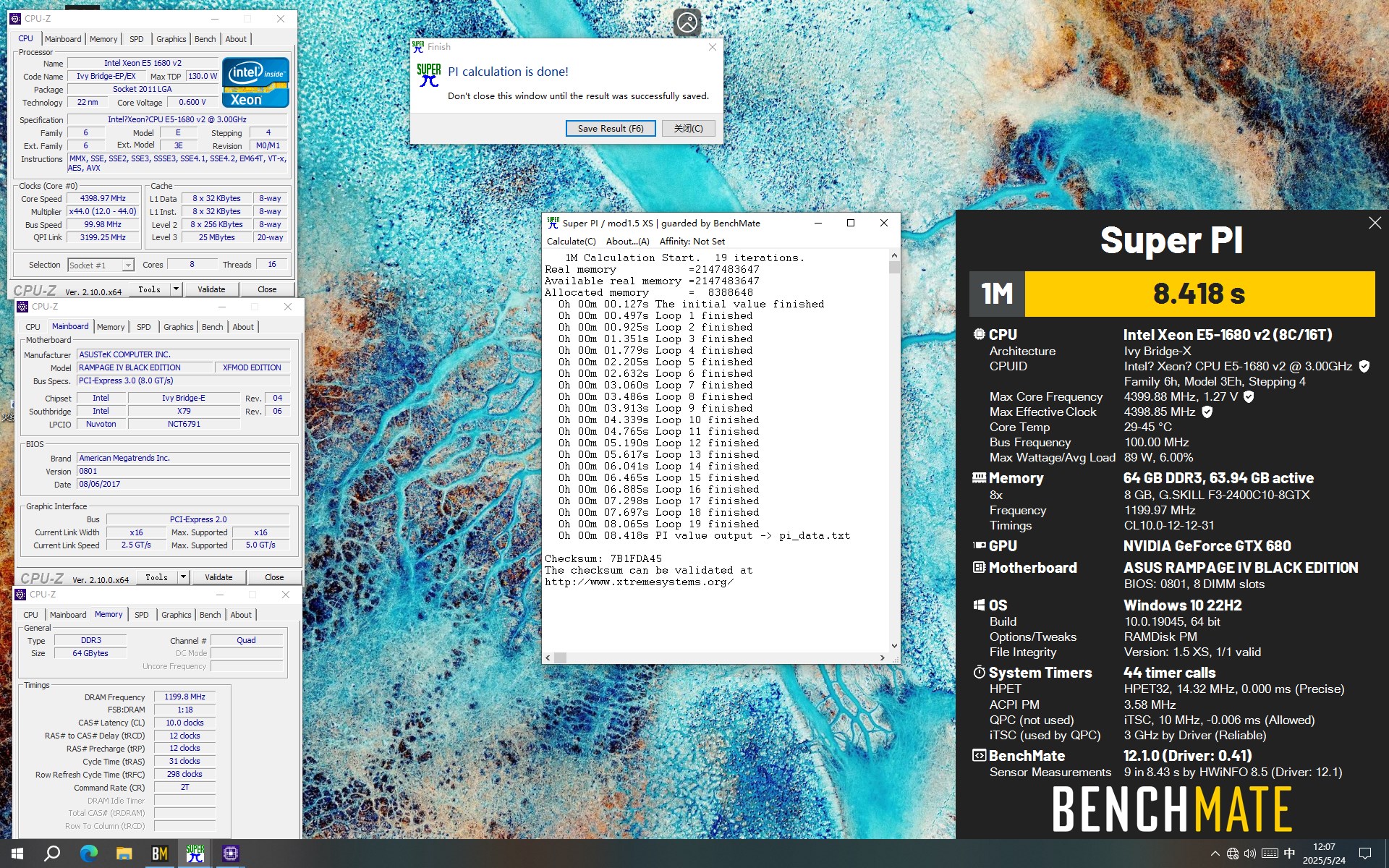
Task: Open the touch keyboard tray icon
Action: [x=1270, y=854]
